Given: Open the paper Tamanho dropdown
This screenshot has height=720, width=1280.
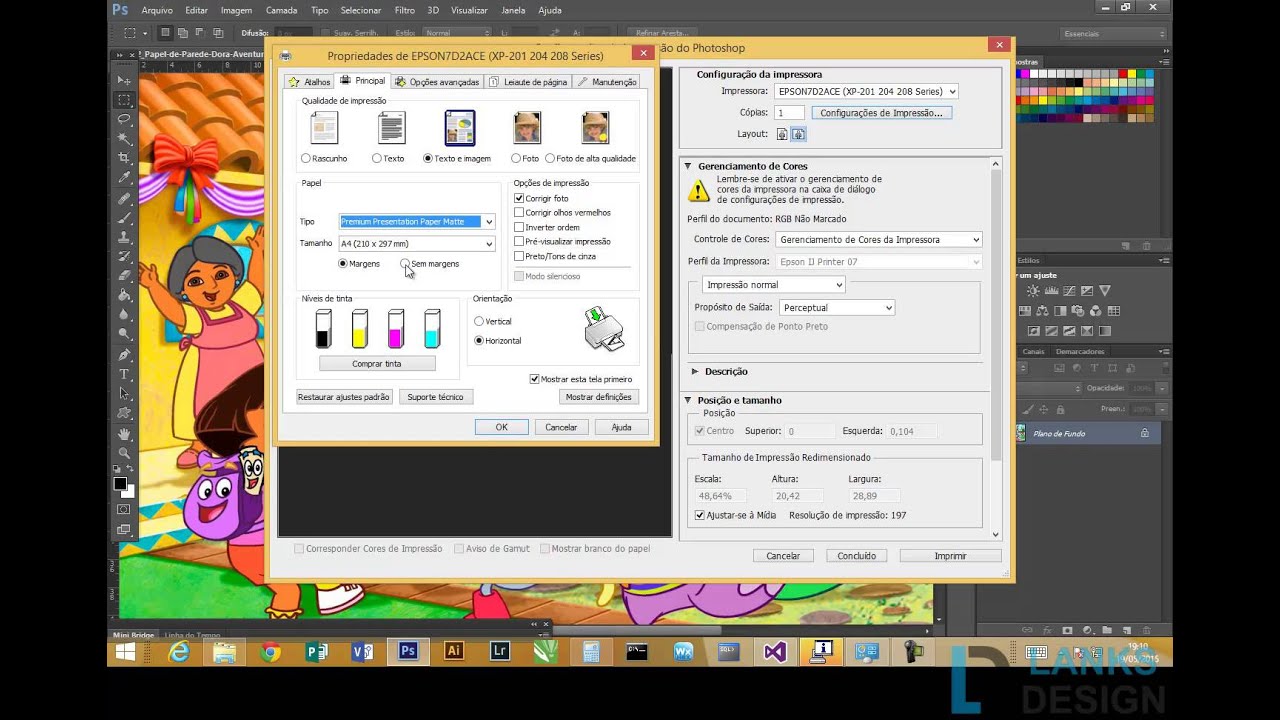Looking at the screenshot, I should coord(418,244).
